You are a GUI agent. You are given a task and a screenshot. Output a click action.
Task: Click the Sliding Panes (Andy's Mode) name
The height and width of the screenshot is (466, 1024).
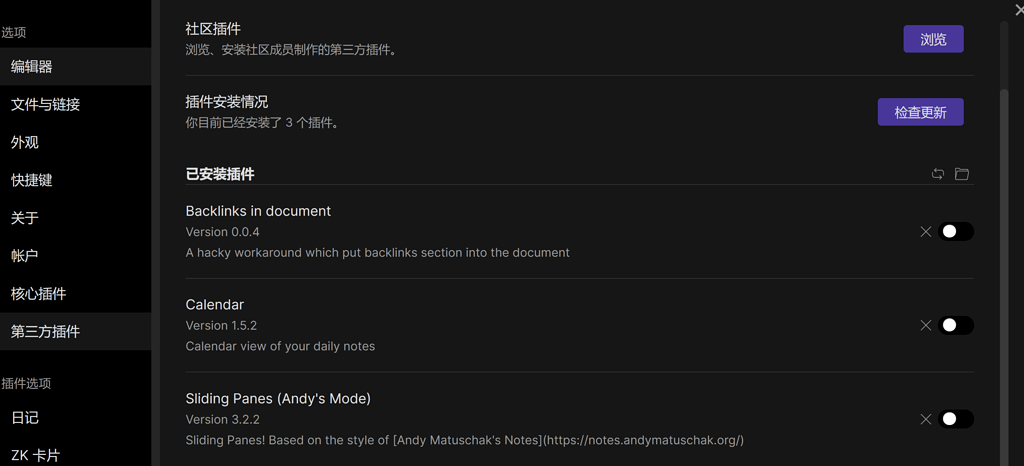[278, 398]
